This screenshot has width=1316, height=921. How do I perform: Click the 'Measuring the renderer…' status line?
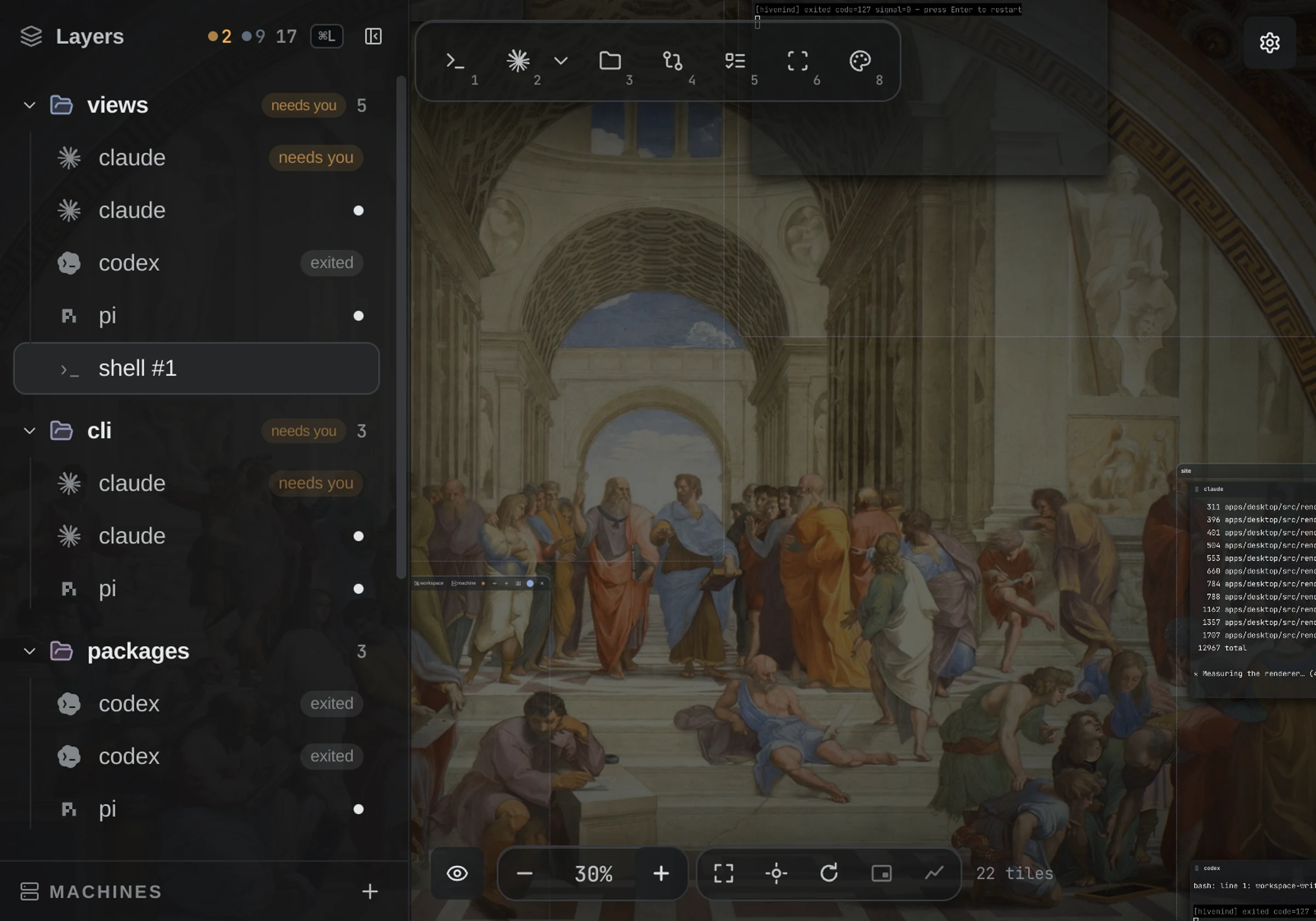(1255, 674)
